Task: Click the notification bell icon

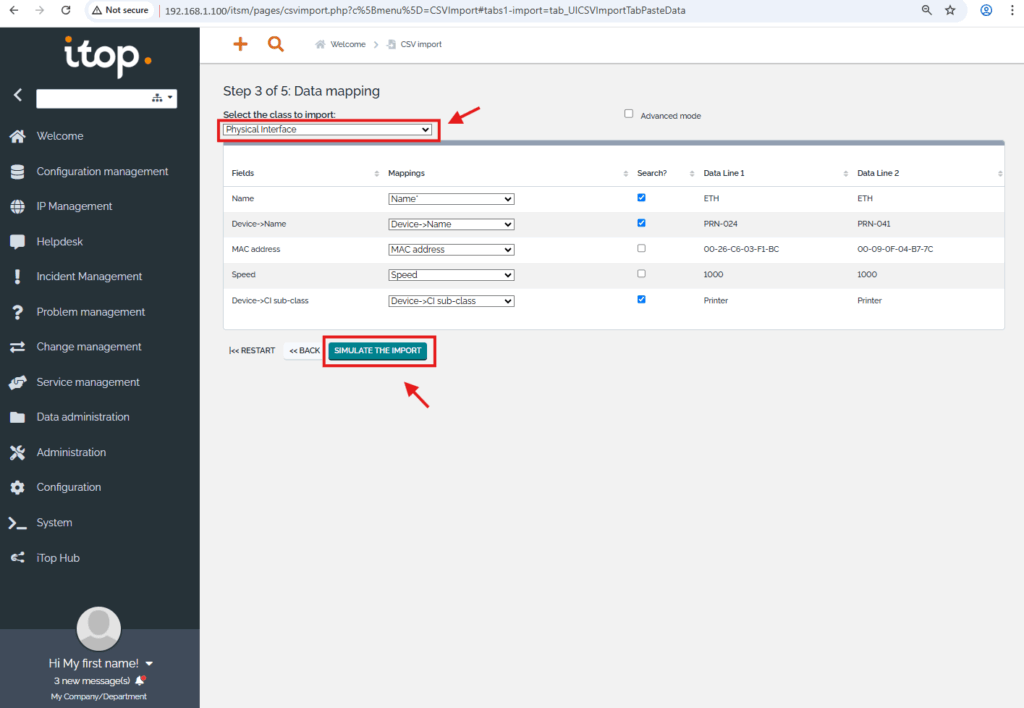Action: [x=140, y=680]
